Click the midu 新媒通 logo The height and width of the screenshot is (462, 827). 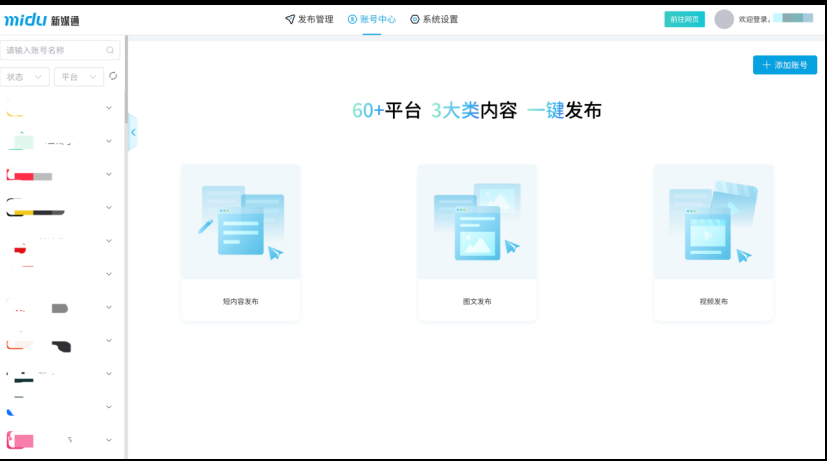point(44,19)
